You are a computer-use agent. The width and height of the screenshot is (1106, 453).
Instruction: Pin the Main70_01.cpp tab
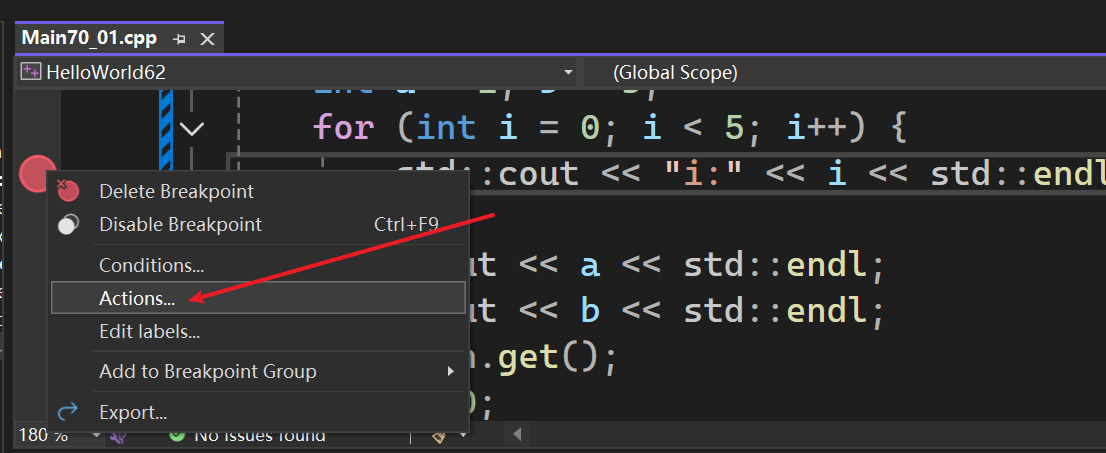tap(180, 39)
